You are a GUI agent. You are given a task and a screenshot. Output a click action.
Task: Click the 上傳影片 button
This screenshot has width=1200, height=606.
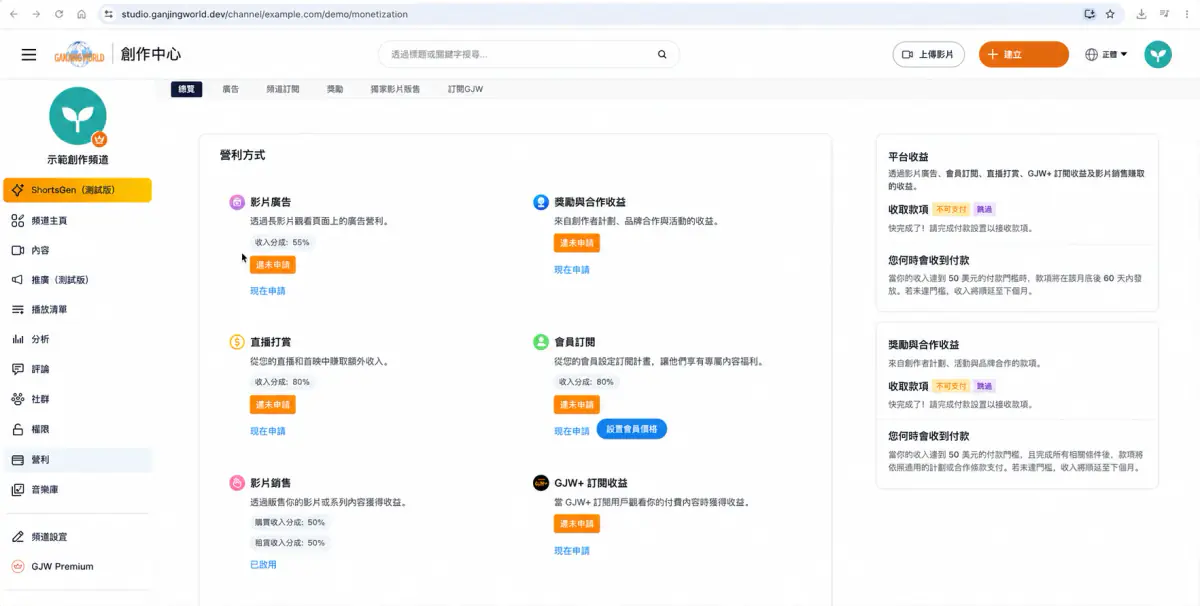pyautogui.click(x=928, y=55)
